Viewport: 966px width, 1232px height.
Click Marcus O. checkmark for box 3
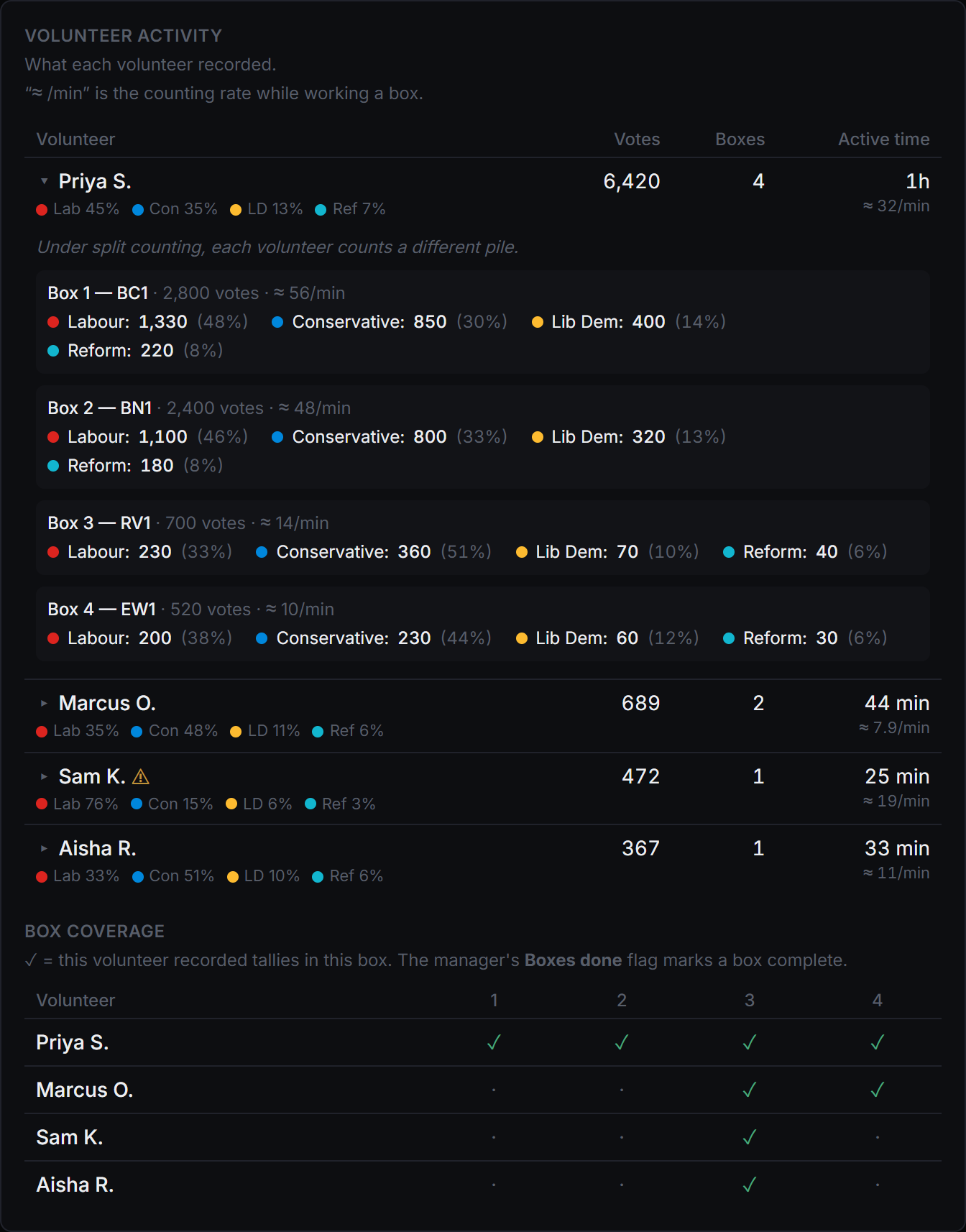750,1090
